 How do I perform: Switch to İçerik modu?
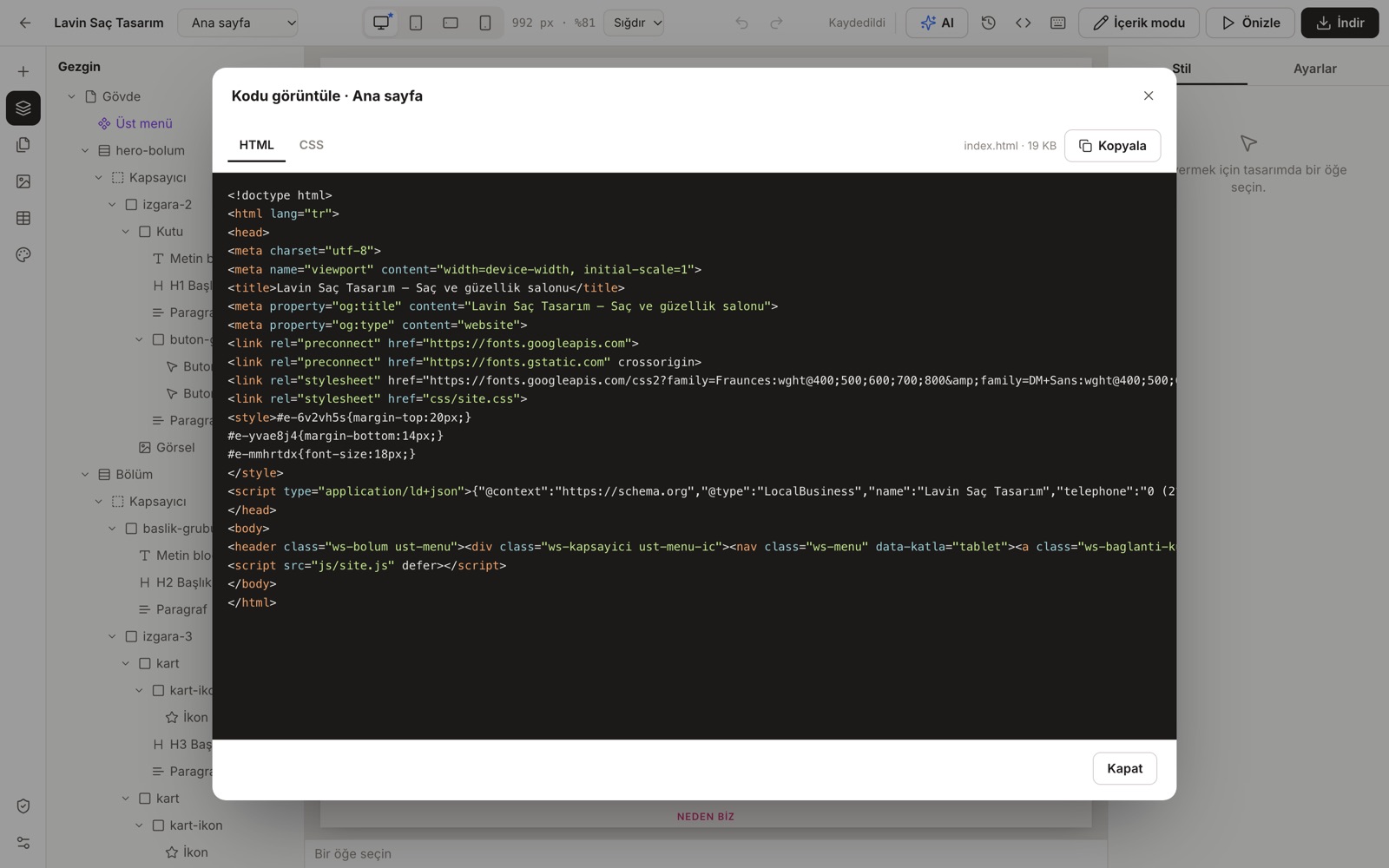click(x=1139, y=23)
